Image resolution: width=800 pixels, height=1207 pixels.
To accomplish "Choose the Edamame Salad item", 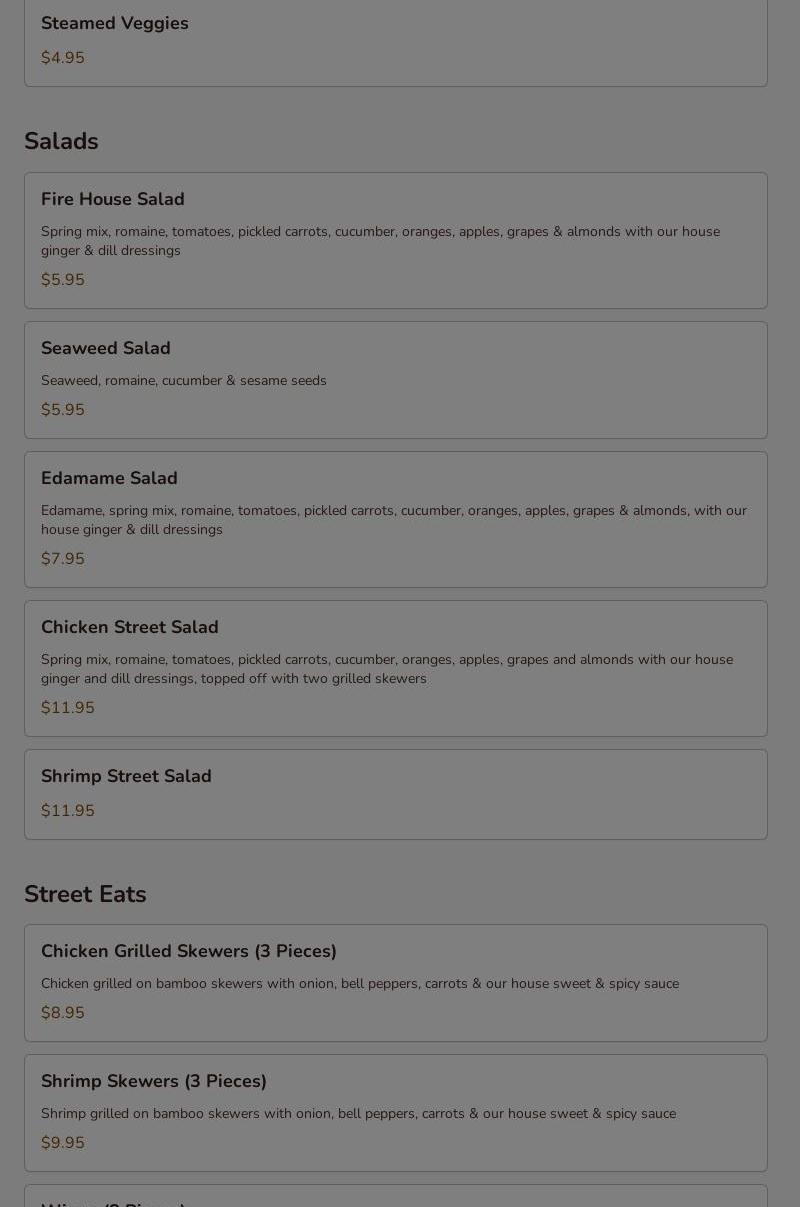I will pos(109,478).
